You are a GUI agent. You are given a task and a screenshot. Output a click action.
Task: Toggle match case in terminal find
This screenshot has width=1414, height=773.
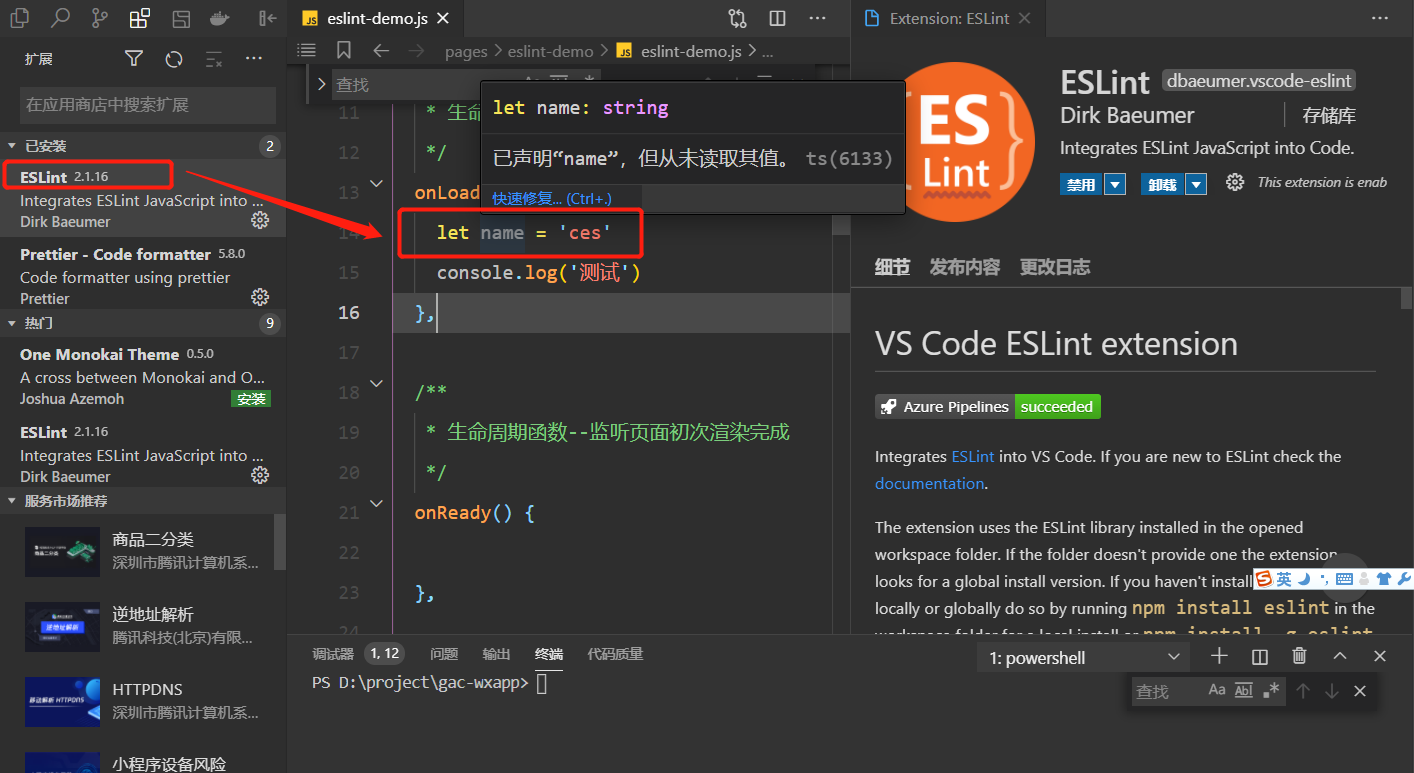coord(1217,690)
